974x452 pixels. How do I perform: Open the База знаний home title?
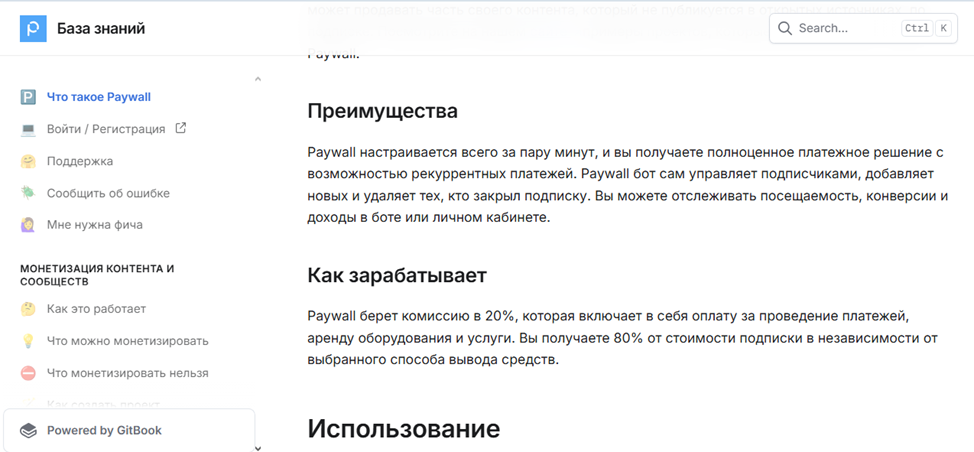[101, 29]
